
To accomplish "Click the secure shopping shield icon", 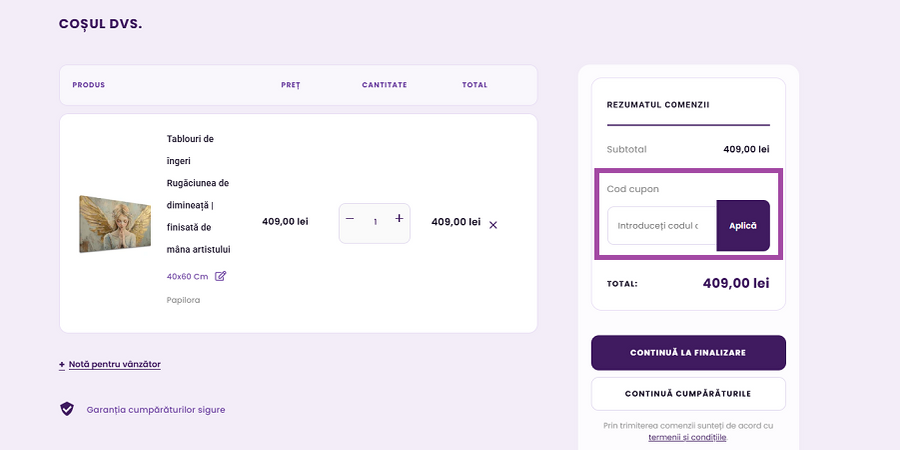I will pos(67,409).
